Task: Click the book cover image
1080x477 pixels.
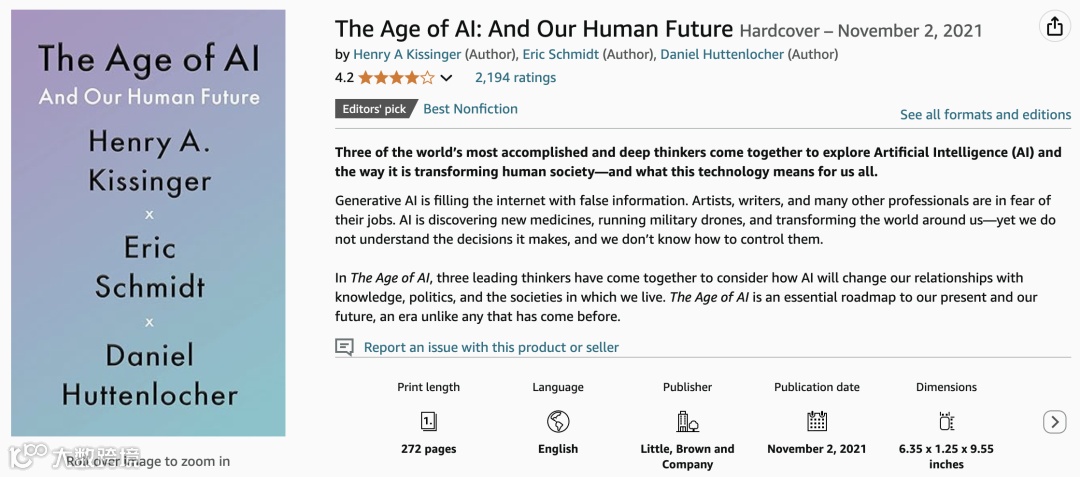Action: (148, 223)
